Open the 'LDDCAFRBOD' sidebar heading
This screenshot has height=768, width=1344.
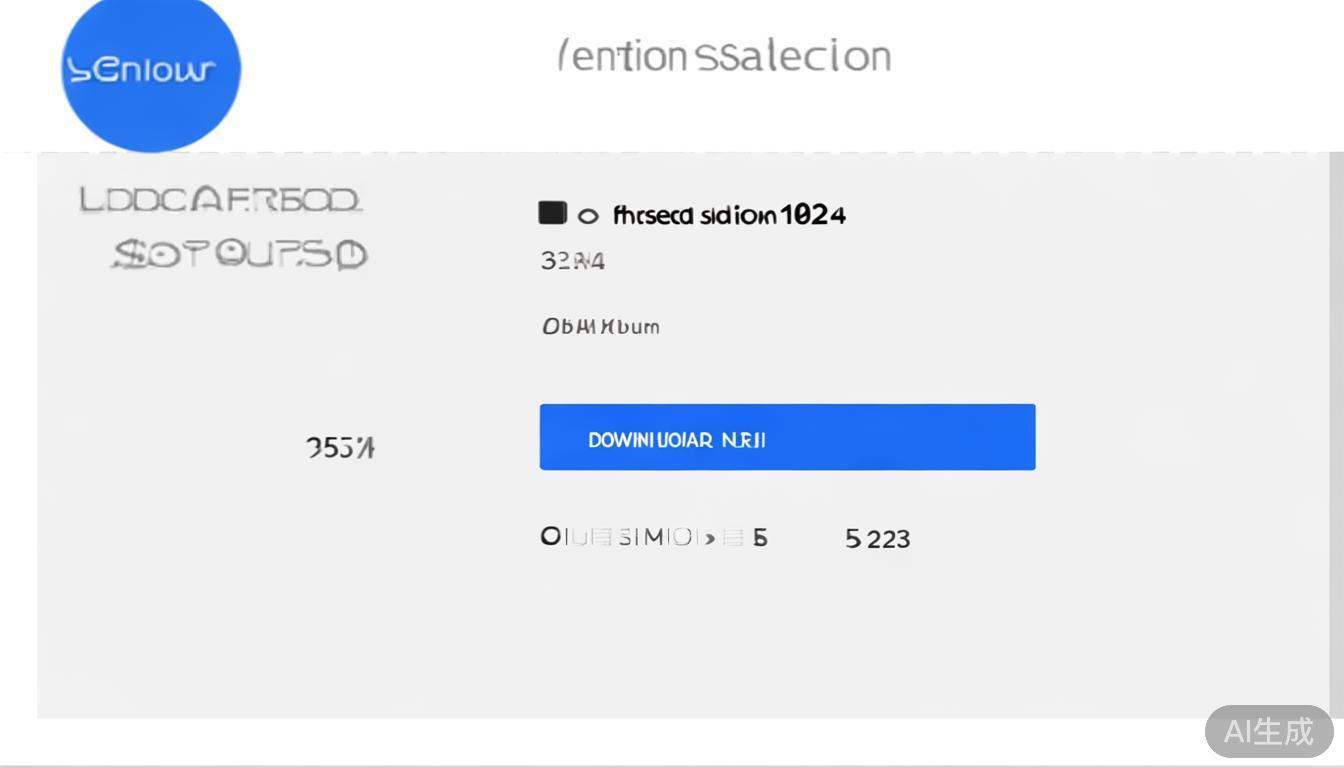[x=220, y=201]
